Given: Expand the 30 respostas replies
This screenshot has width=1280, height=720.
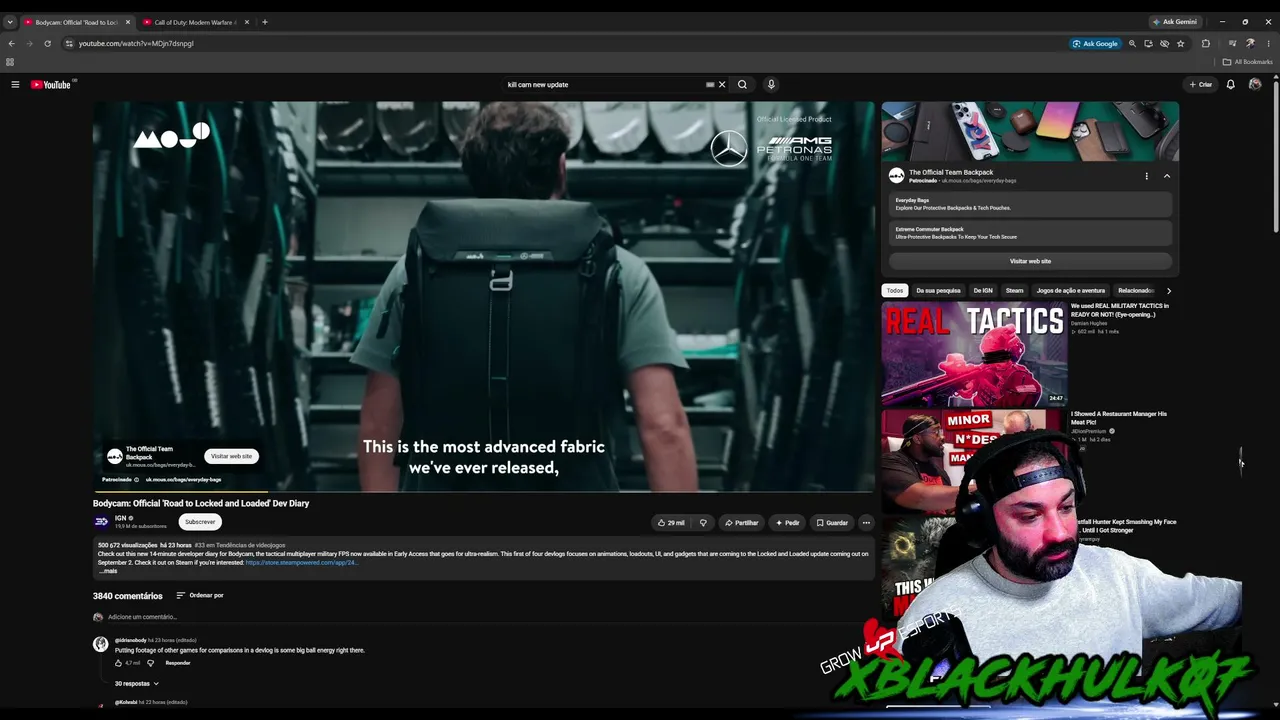Looking at the screenshot, I should (x=137, y=684).
